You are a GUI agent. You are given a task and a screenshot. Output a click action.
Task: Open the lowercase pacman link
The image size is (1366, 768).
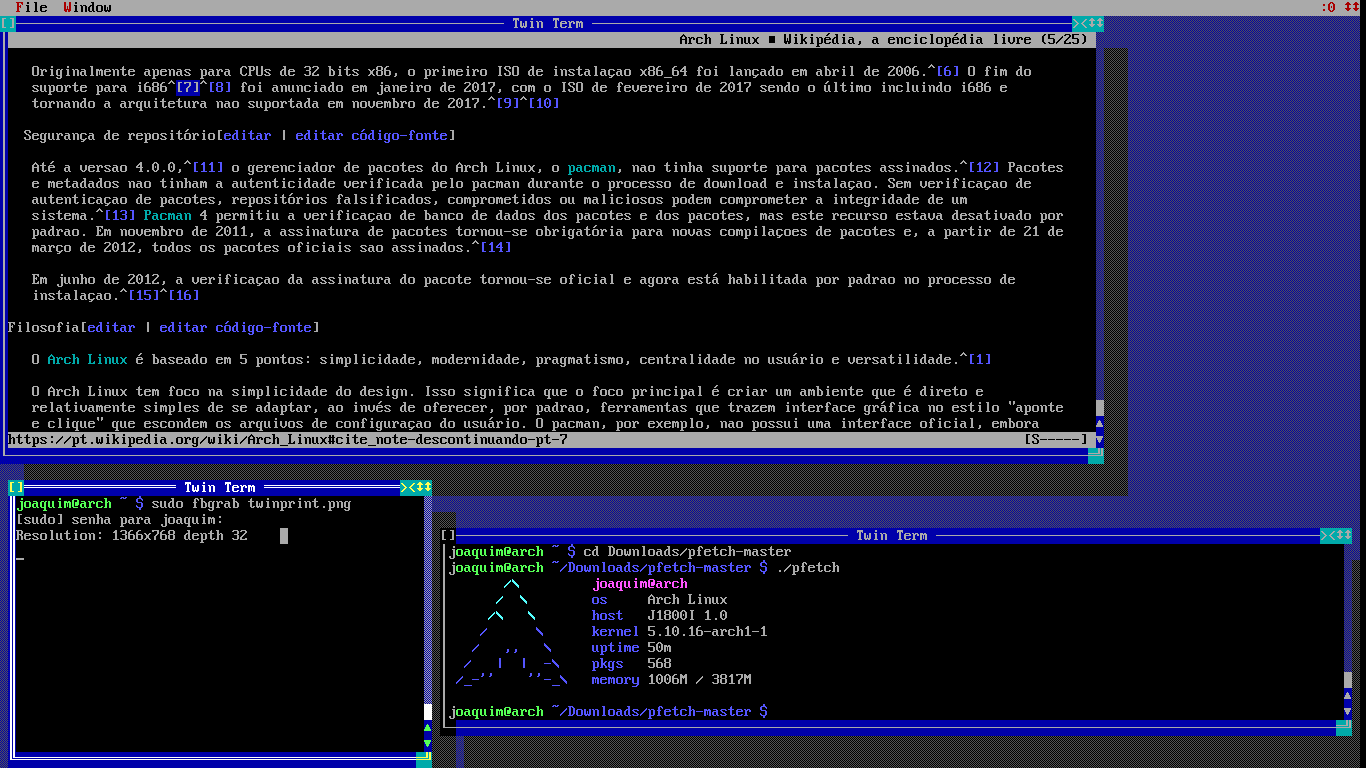592,167
